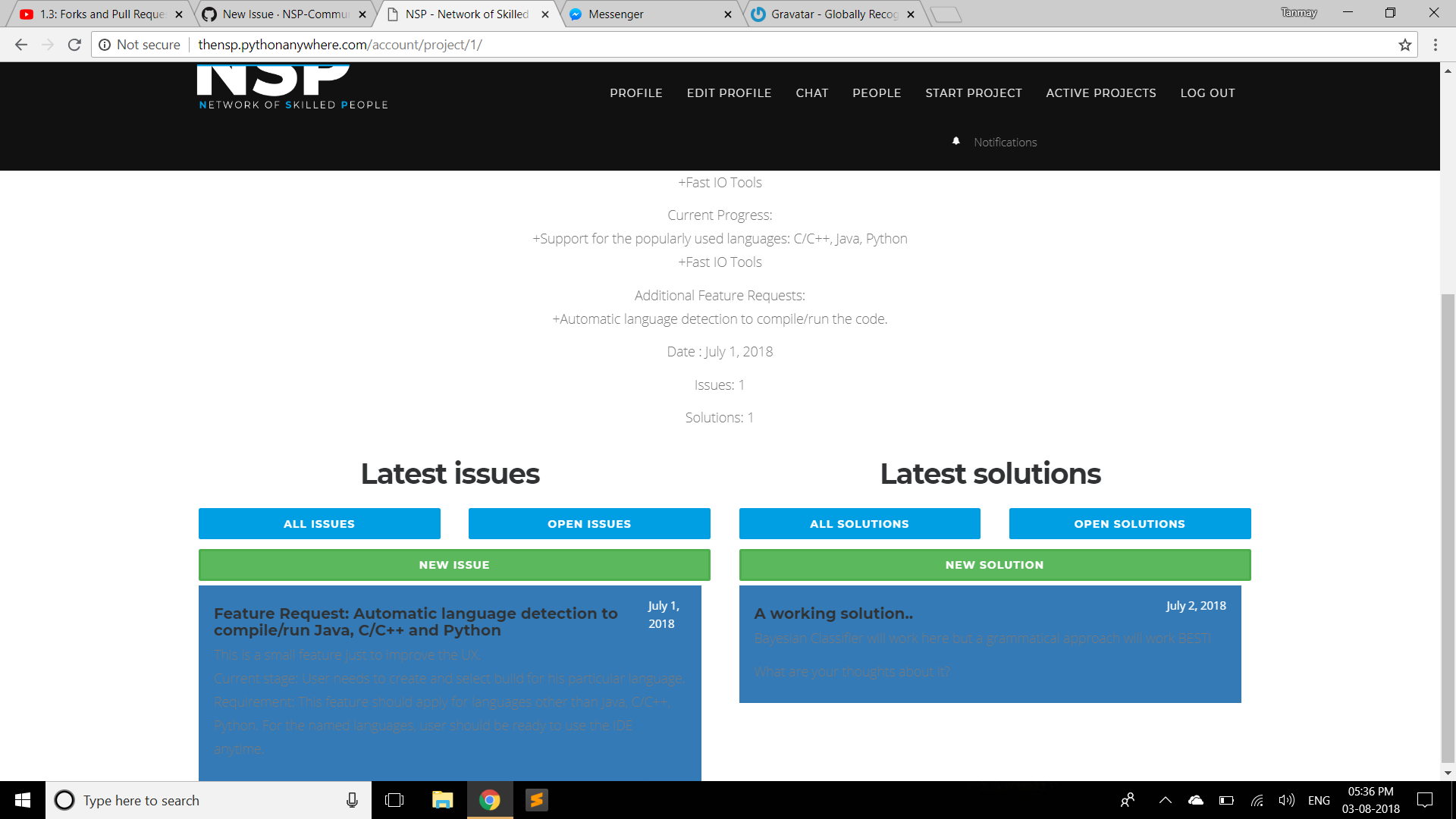
Task: Click inside the browser address bar
Action: (x=531, y=45)
